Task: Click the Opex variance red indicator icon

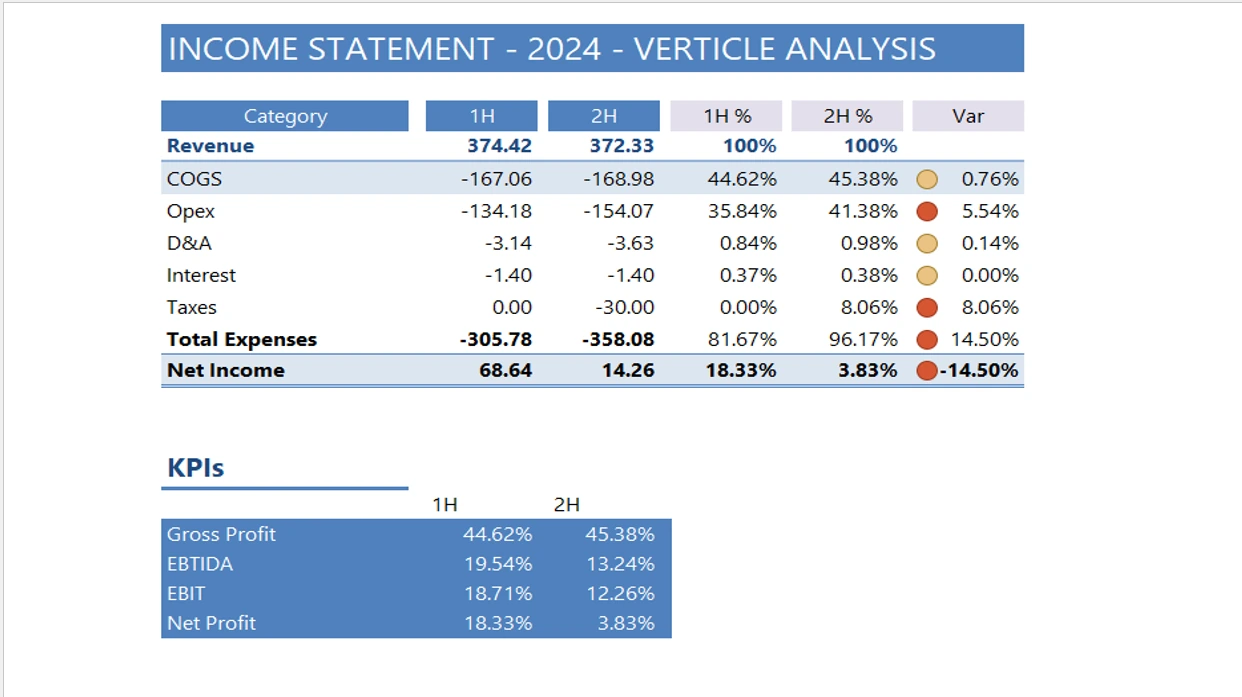Action: tap(927, 212)
